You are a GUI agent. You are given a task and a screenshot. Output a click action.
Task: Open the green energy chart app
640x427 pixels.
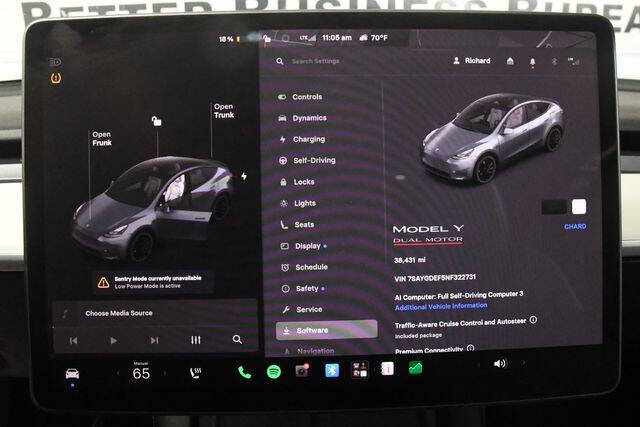click(x=415, y=368)
